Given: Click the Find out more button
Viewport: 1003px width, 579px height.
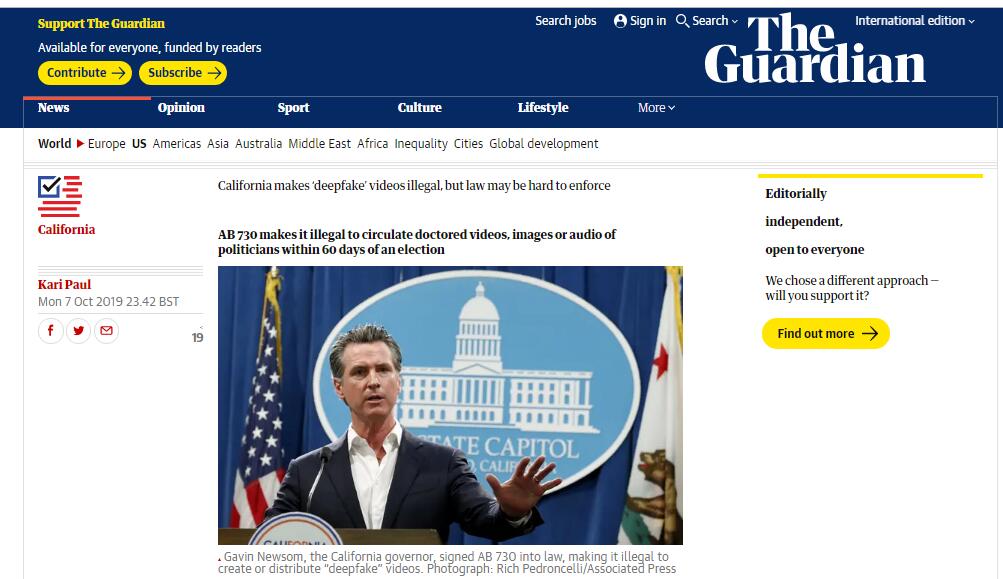Looking at the screenshot, I should 825,334.
